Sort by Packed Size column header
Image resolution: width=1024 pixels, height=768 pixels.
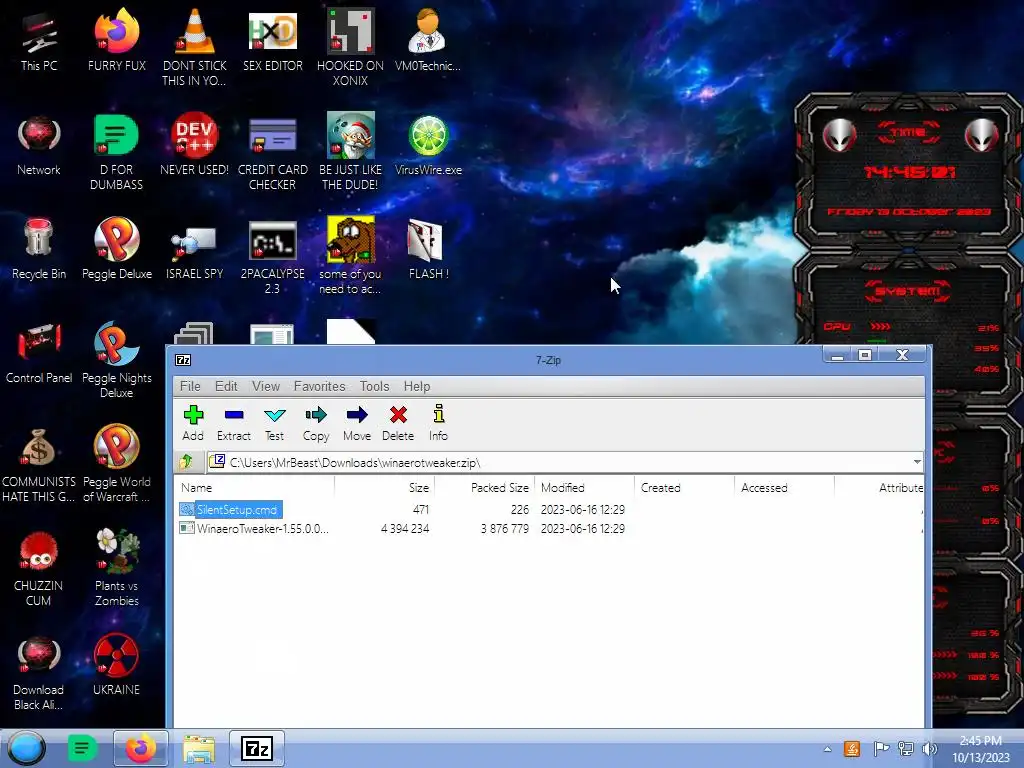tap(485, 487)
